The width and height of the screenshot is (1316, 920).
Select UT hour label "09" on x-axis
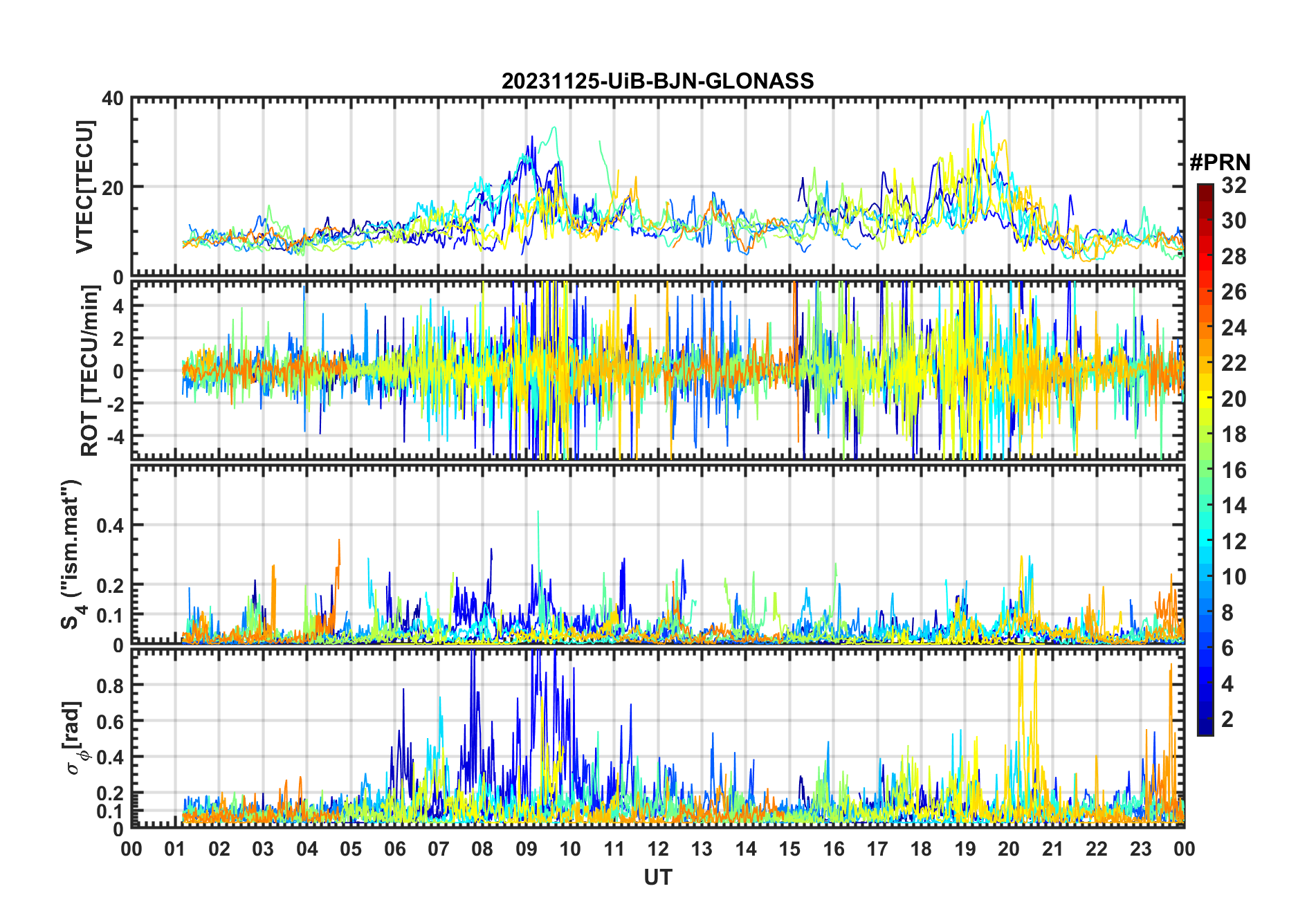pyautogui.click(x=527, y=849)
